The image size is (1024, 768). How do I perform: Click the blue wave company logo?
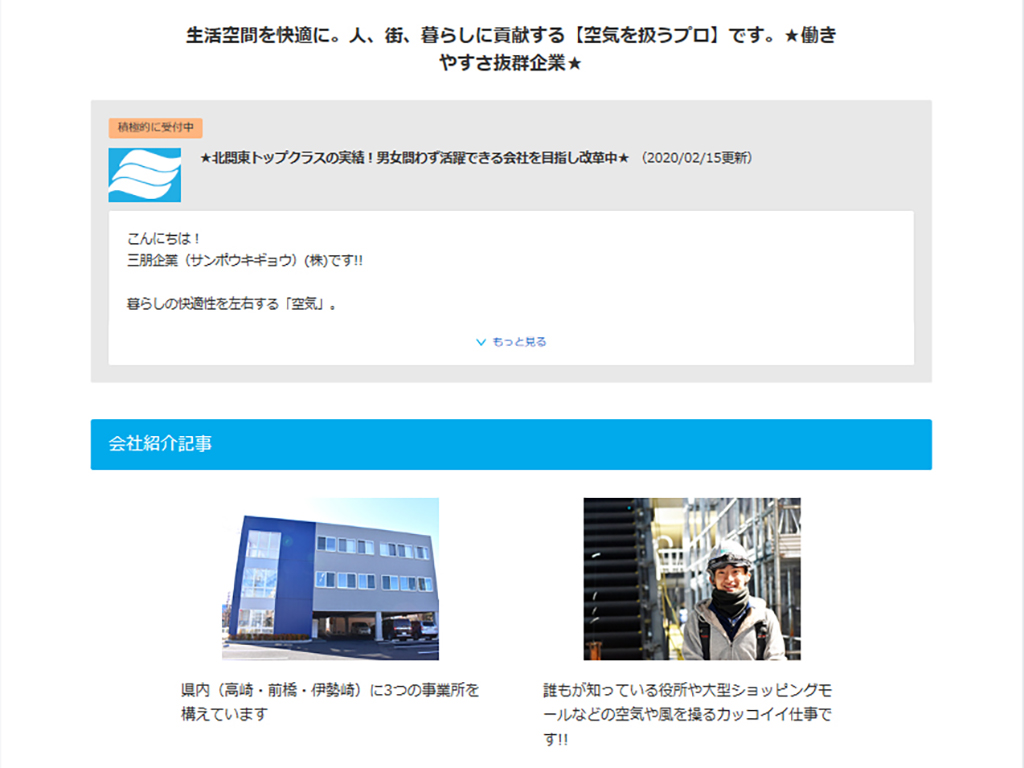(x=144, y=175)
